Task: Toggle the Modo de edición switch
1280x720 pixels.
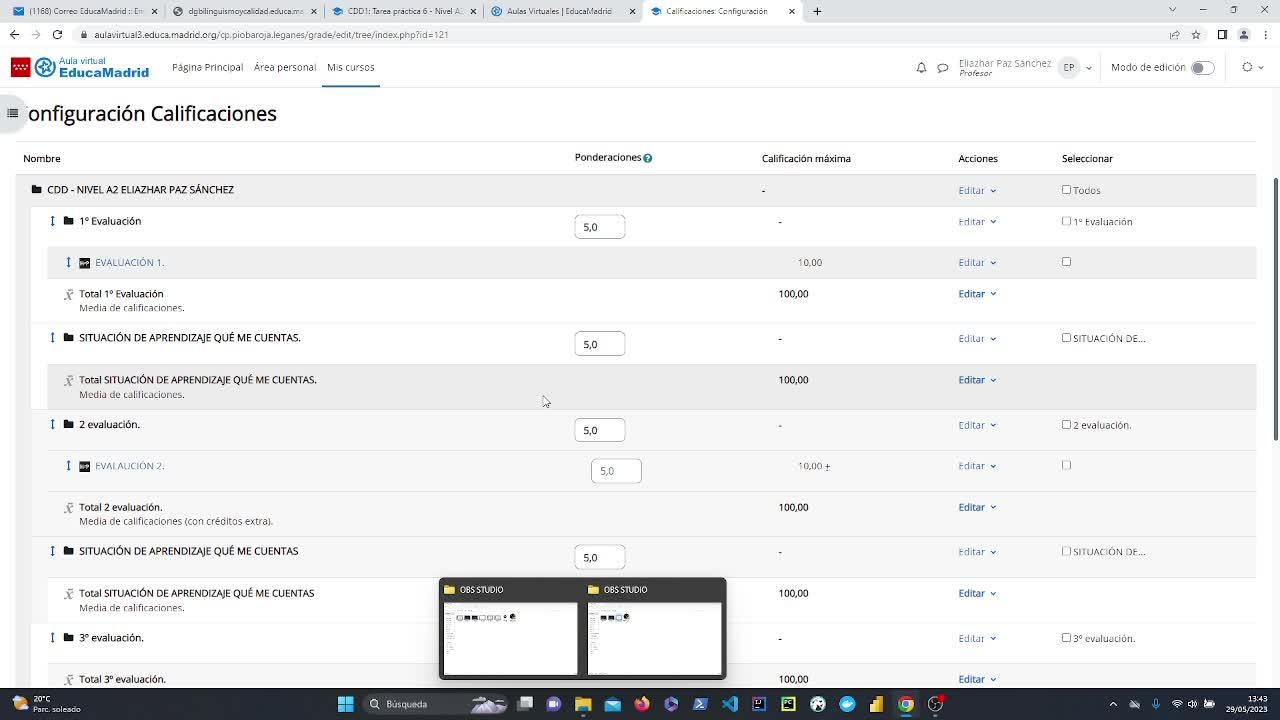Action: 1202,68
